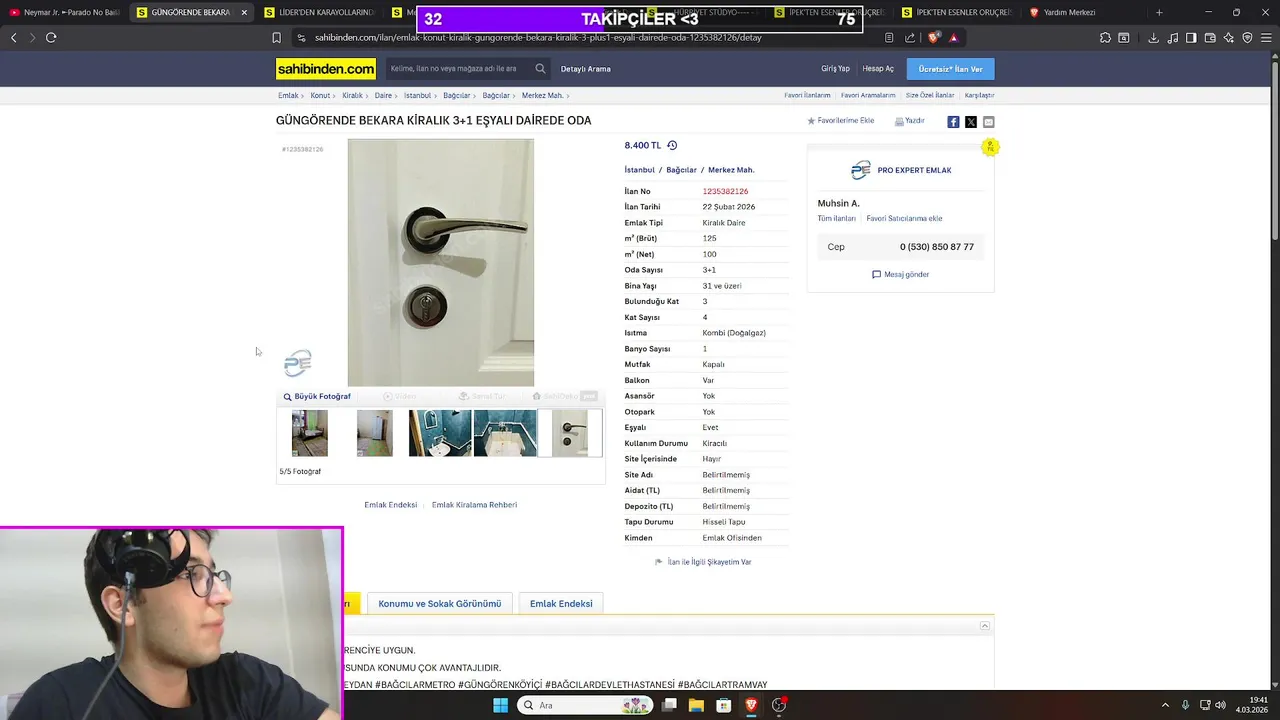Select the fourth bathroom tub thumbnail
Screen dimensions: 1280x720
pos(505,433)
